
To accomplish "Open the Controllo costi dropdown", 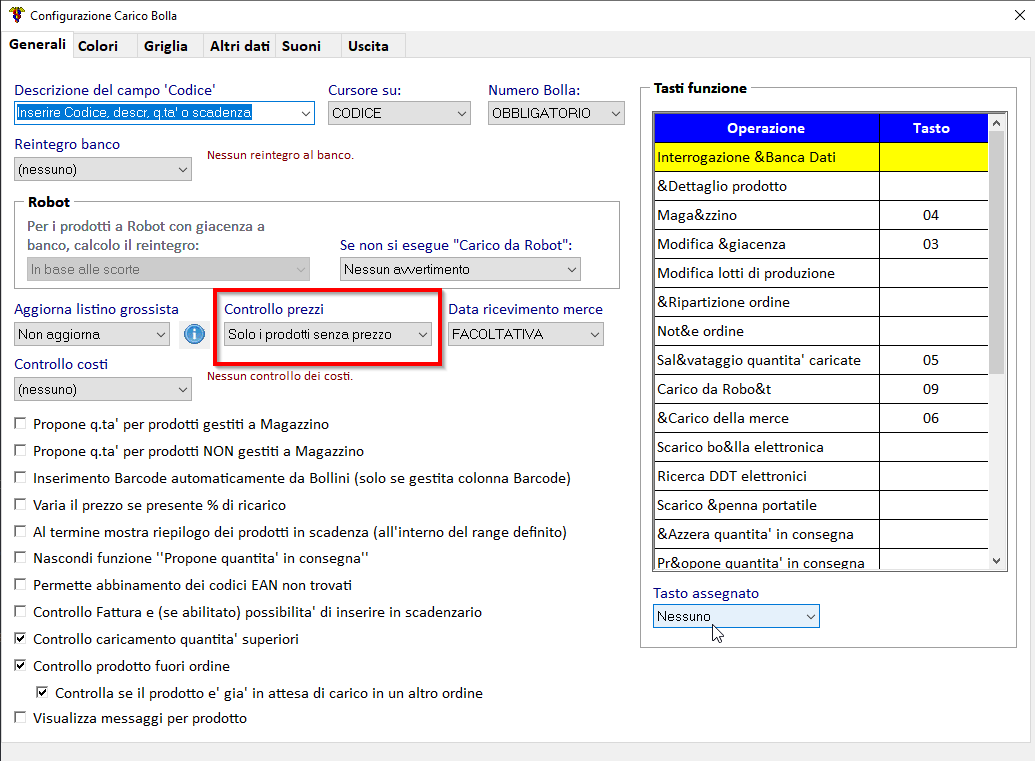I will pos(103,389).
